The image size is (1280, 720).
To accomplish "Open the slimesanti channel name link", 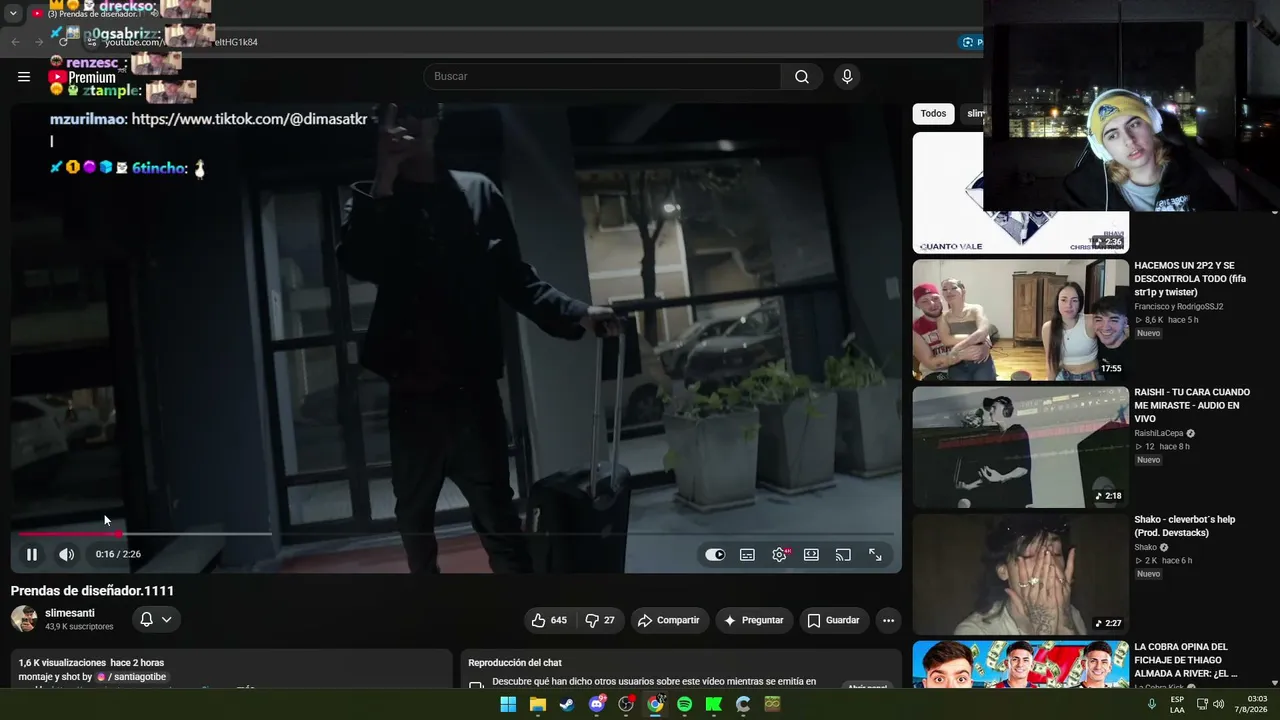I will (x=70, y=613).
